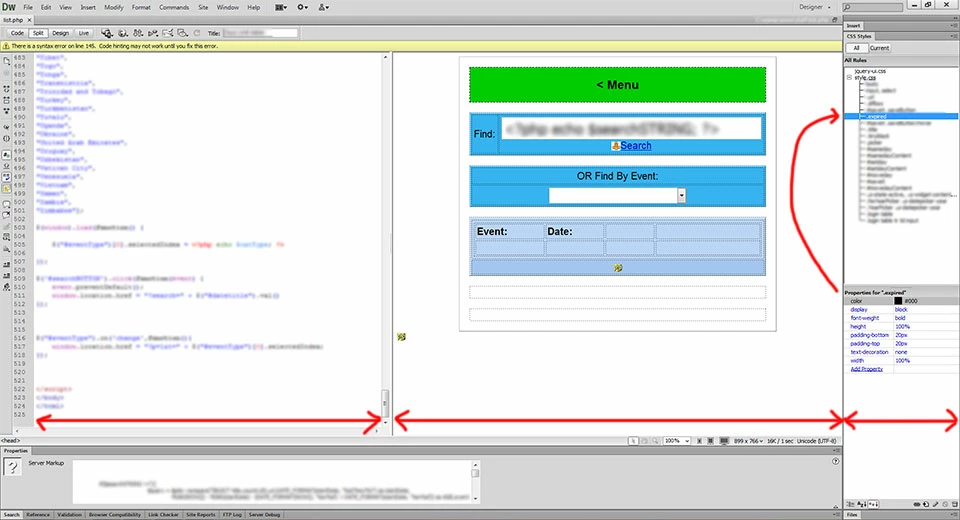Open the 100% zoom dropdown

[677, 441]
